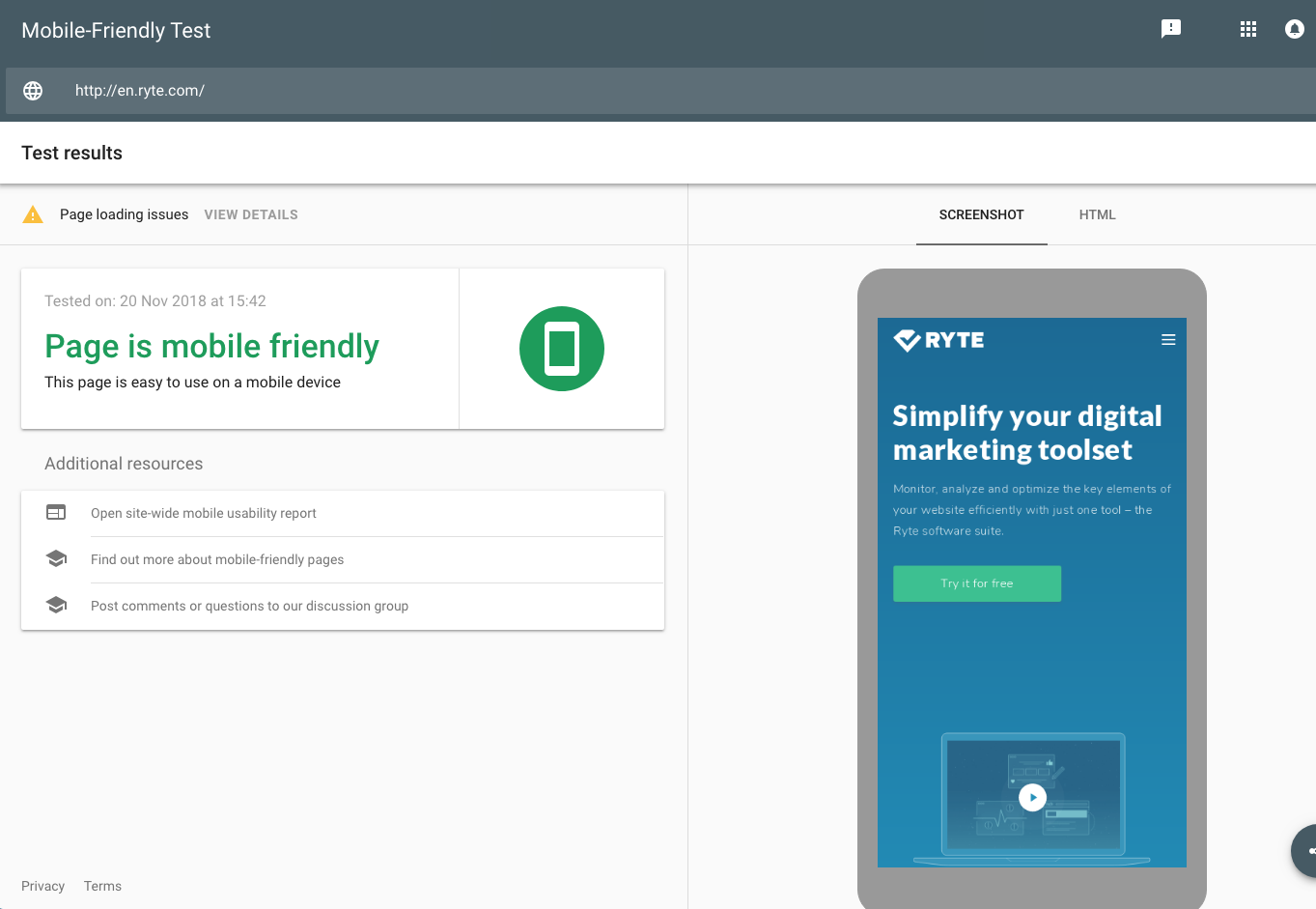
Task: Click the laptop illustration thumbnail in preview
Action: pyautogui.click(x=1032, y=799)
